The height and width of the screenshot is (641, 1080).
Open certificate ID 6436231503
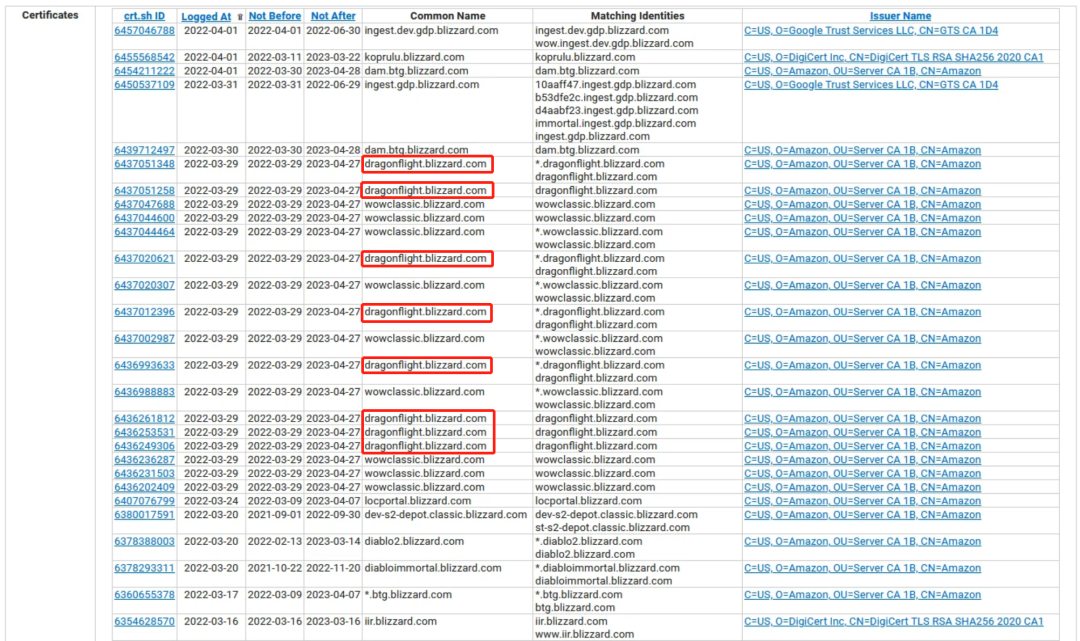(145, 474)
